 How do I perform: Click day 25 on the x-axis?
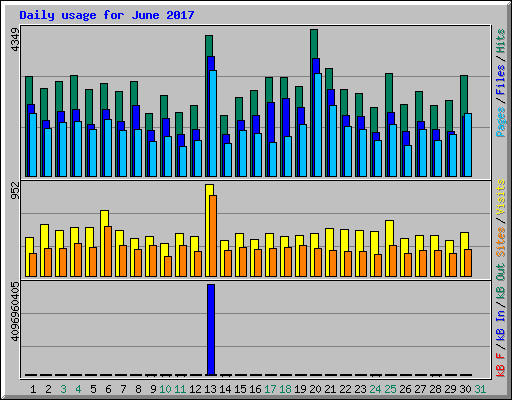coord(390,389)
